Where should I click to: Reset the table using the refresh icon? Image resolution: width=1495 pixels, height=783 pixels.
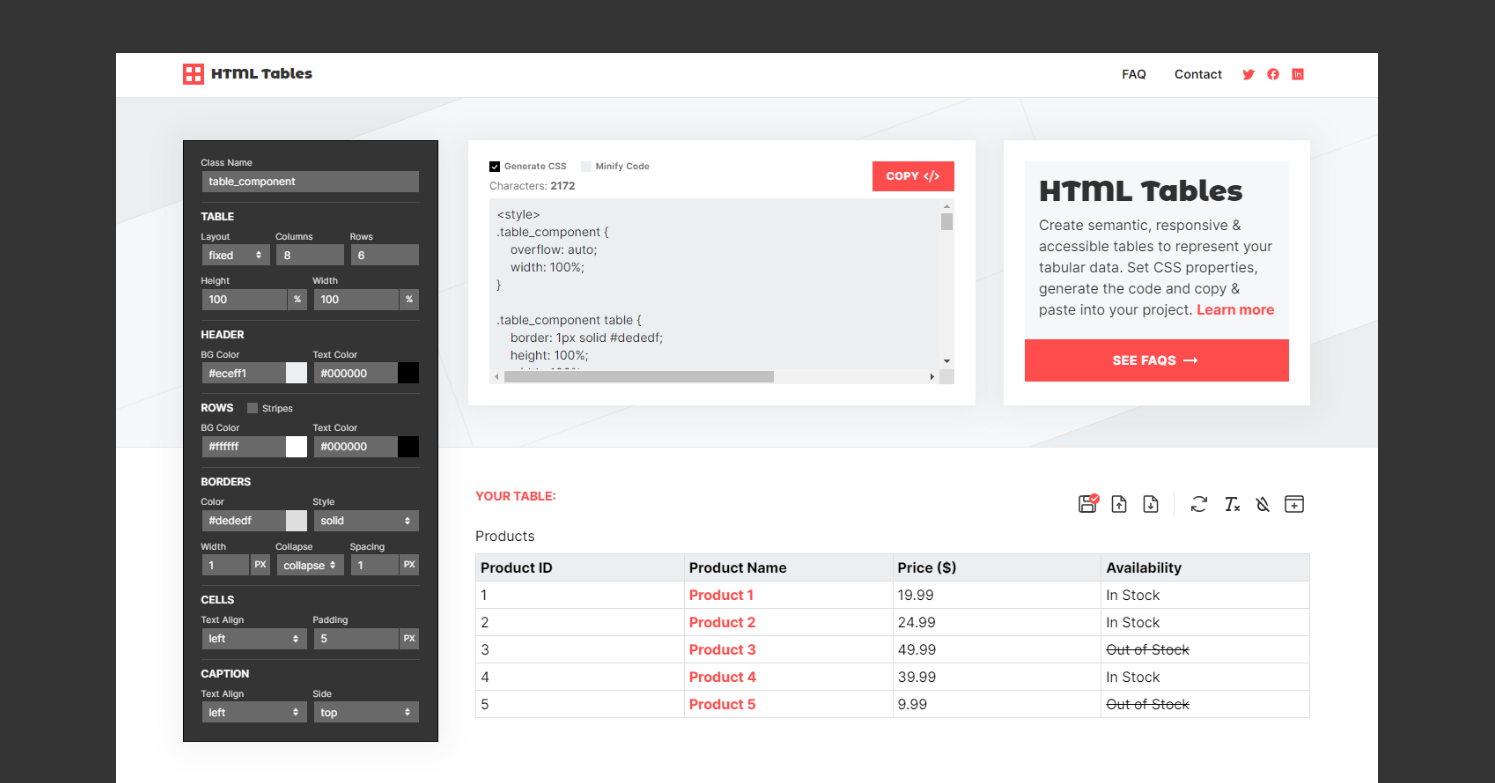point(1198,504)
